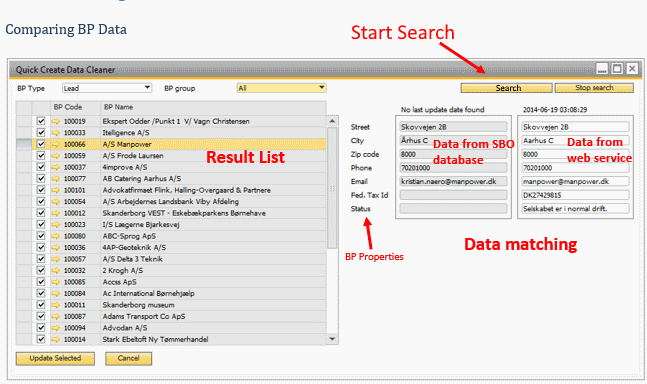
Task: Uncheck ABC-Sprog ApS row checkbox
Action: [41, 236]
